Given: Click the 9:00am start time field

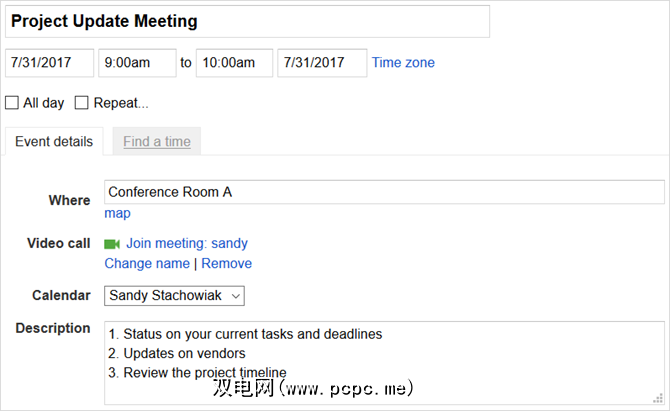Looking at the screenshot, I should (x=138, y=63).
